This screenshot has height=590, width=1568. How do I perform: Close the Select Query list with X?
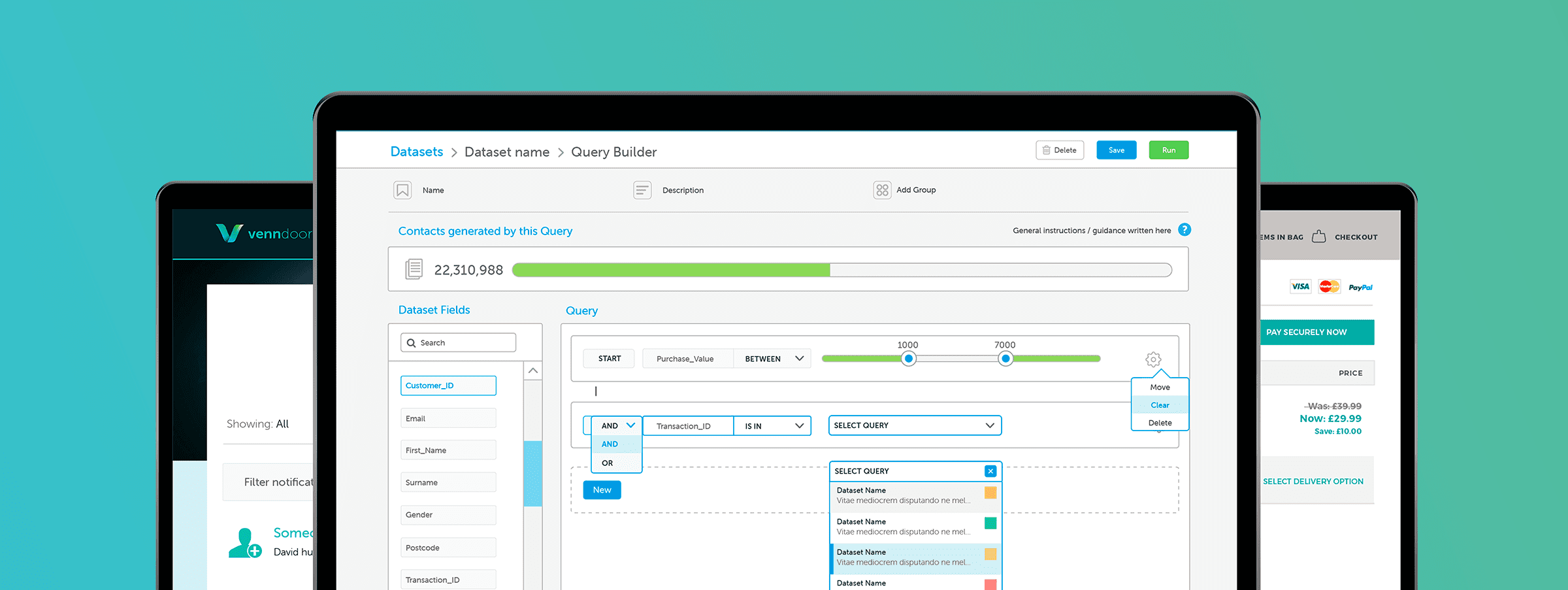(990, 471)
